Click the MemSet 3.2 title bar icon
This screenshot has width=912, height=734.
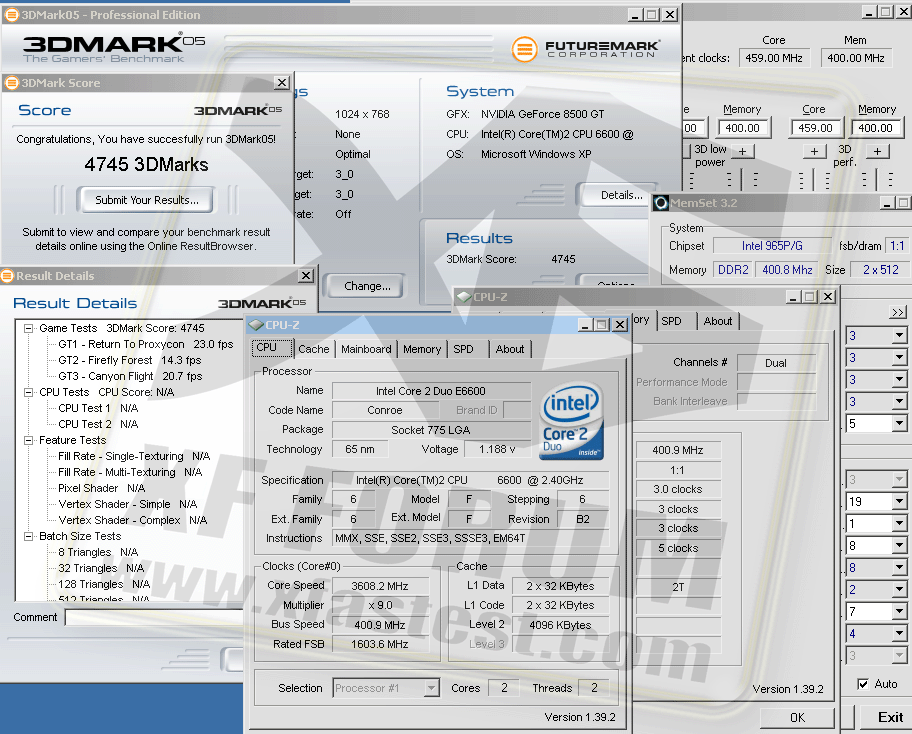tap(660, 203)
